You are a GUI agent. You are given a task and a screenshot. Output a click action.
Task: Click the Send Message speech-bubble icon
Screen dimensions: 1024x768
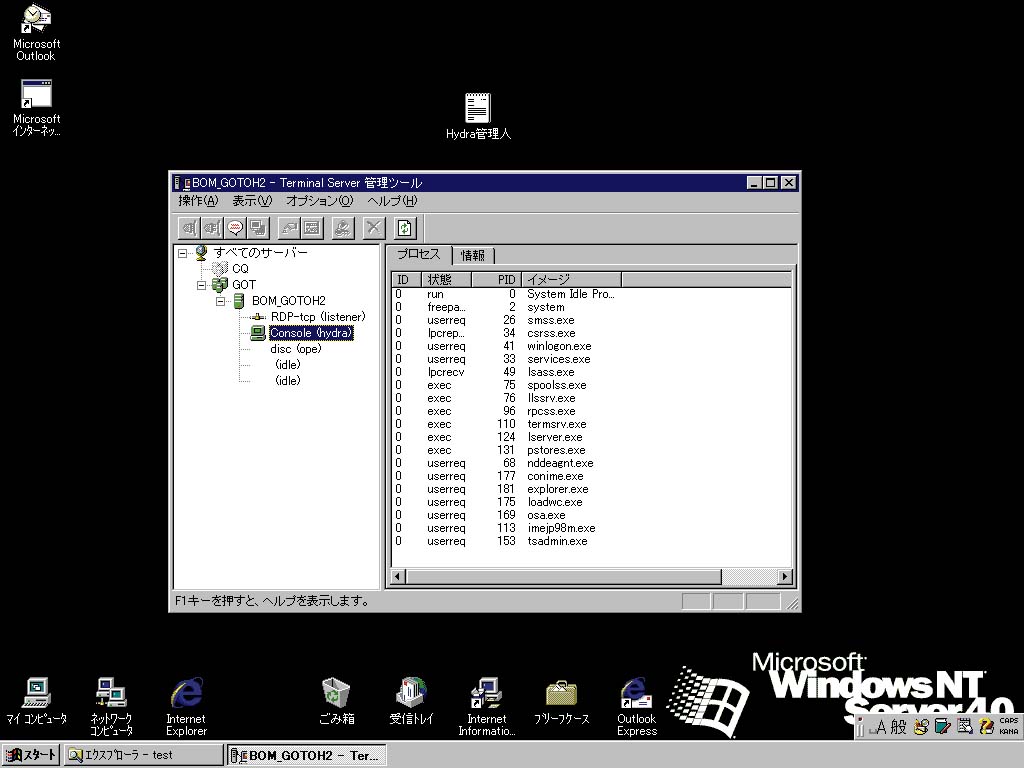pyautogui.click(x=235, y=228)
